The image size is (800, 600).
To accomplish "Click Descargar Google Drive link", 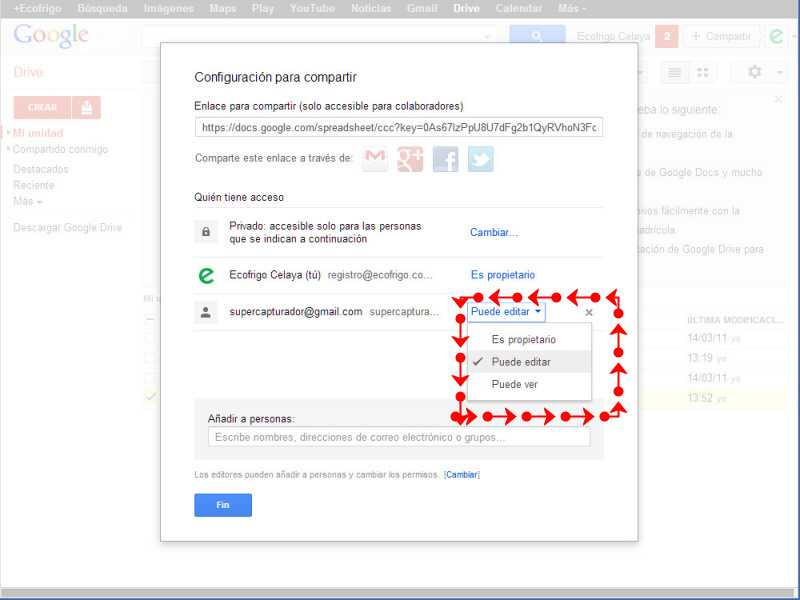I will click(x=68, y=228).
